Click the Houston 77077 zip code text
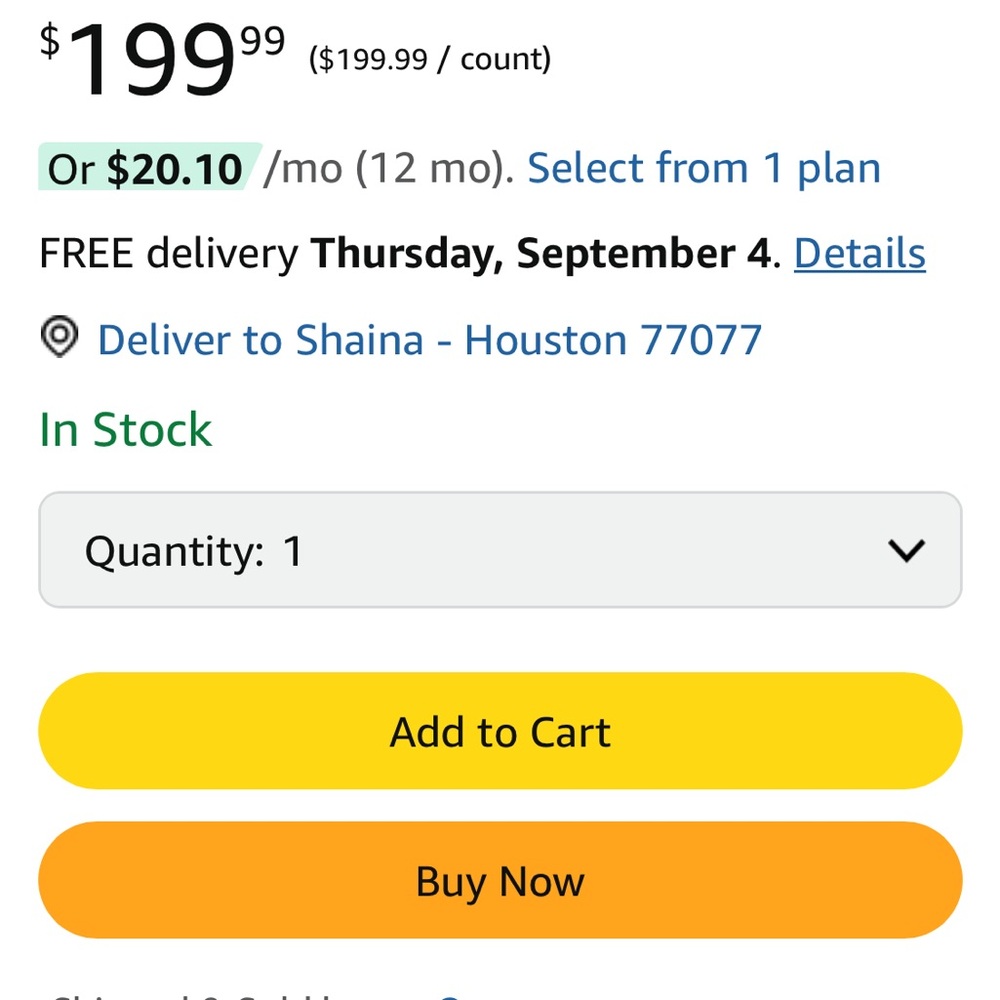The height and width of the screenshot is (1000, 1000). point(613,340)
